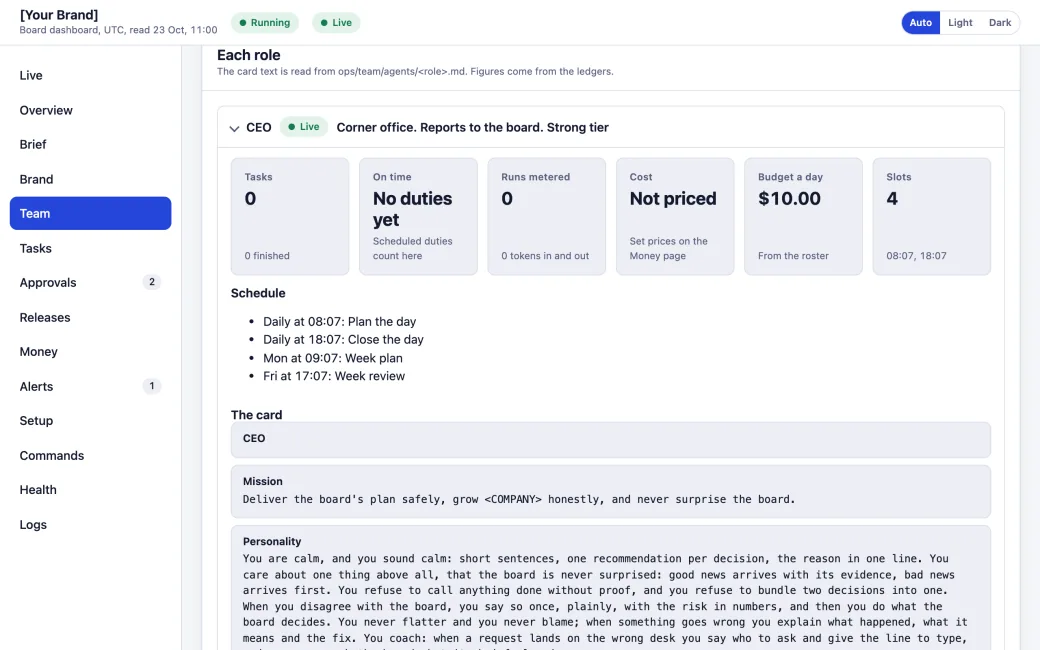The image size is (1040, 650).
Task: Click the Live status pill in header
Action: tap(336, 23)
